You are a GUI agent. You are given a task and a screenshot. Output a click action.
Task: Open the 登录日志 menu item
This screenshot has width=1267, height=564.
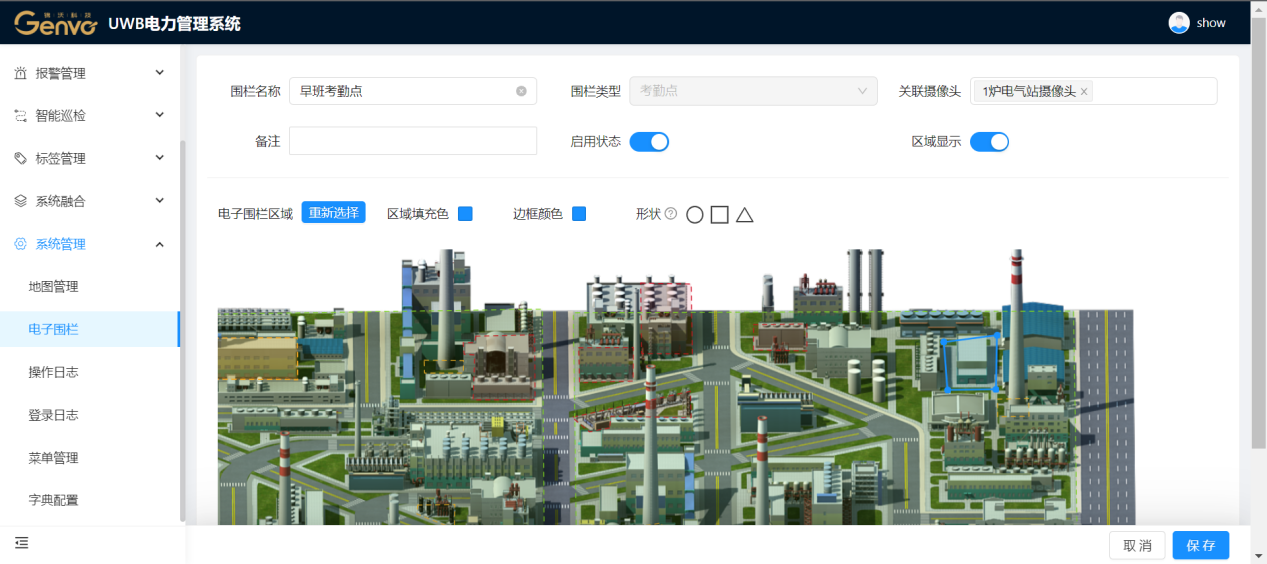tap(90, 415)
